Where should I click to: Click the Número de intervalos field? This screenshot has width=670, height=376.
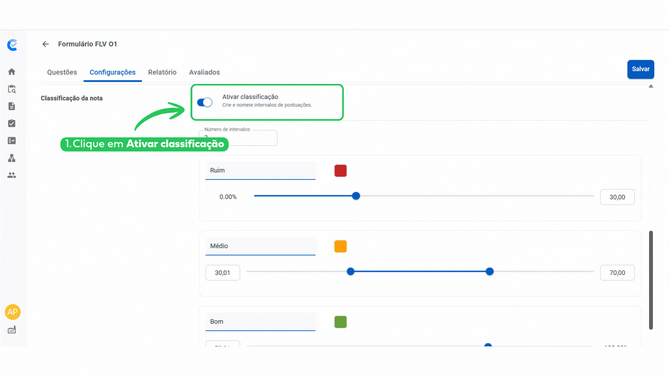click(238, 137)
